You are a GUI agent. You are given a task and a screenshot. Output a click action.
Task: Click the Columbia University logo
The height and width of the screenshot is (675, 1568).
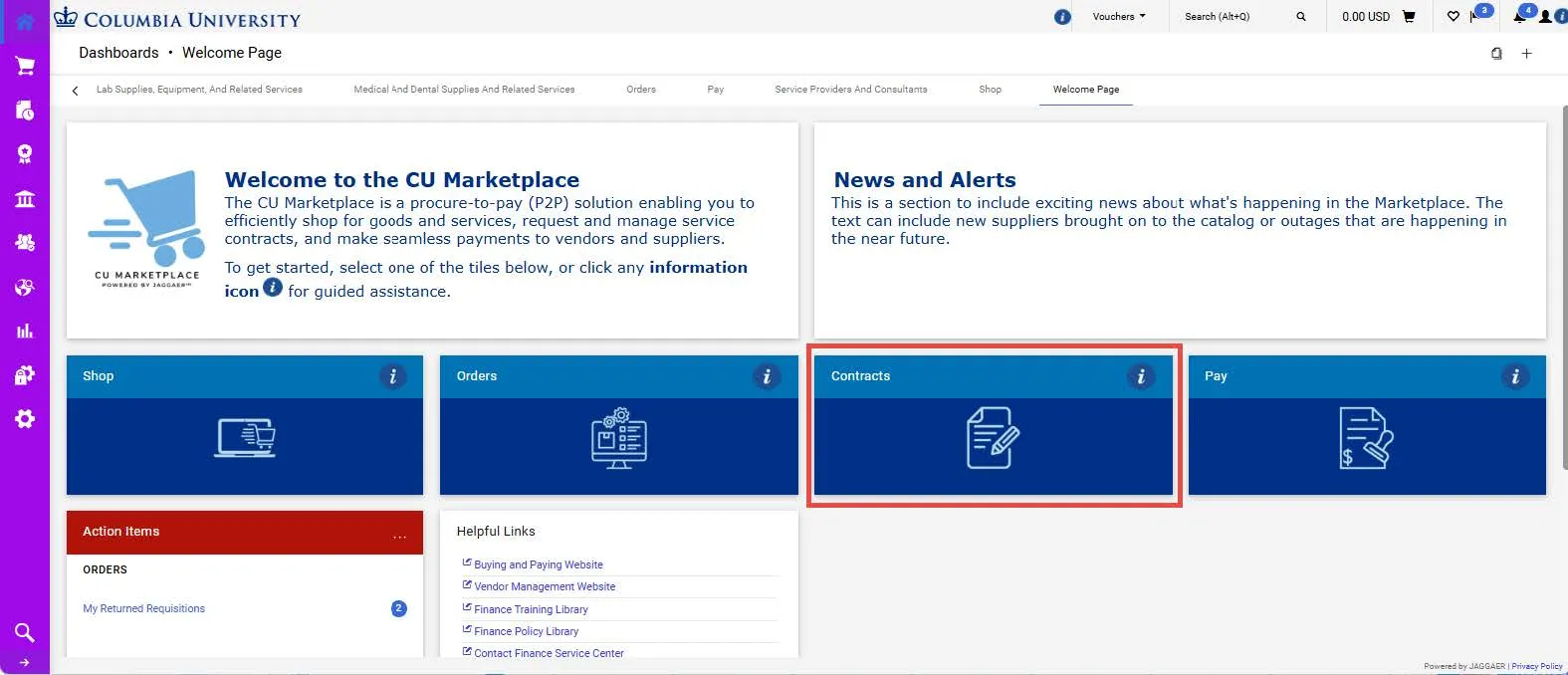[177, 18]
